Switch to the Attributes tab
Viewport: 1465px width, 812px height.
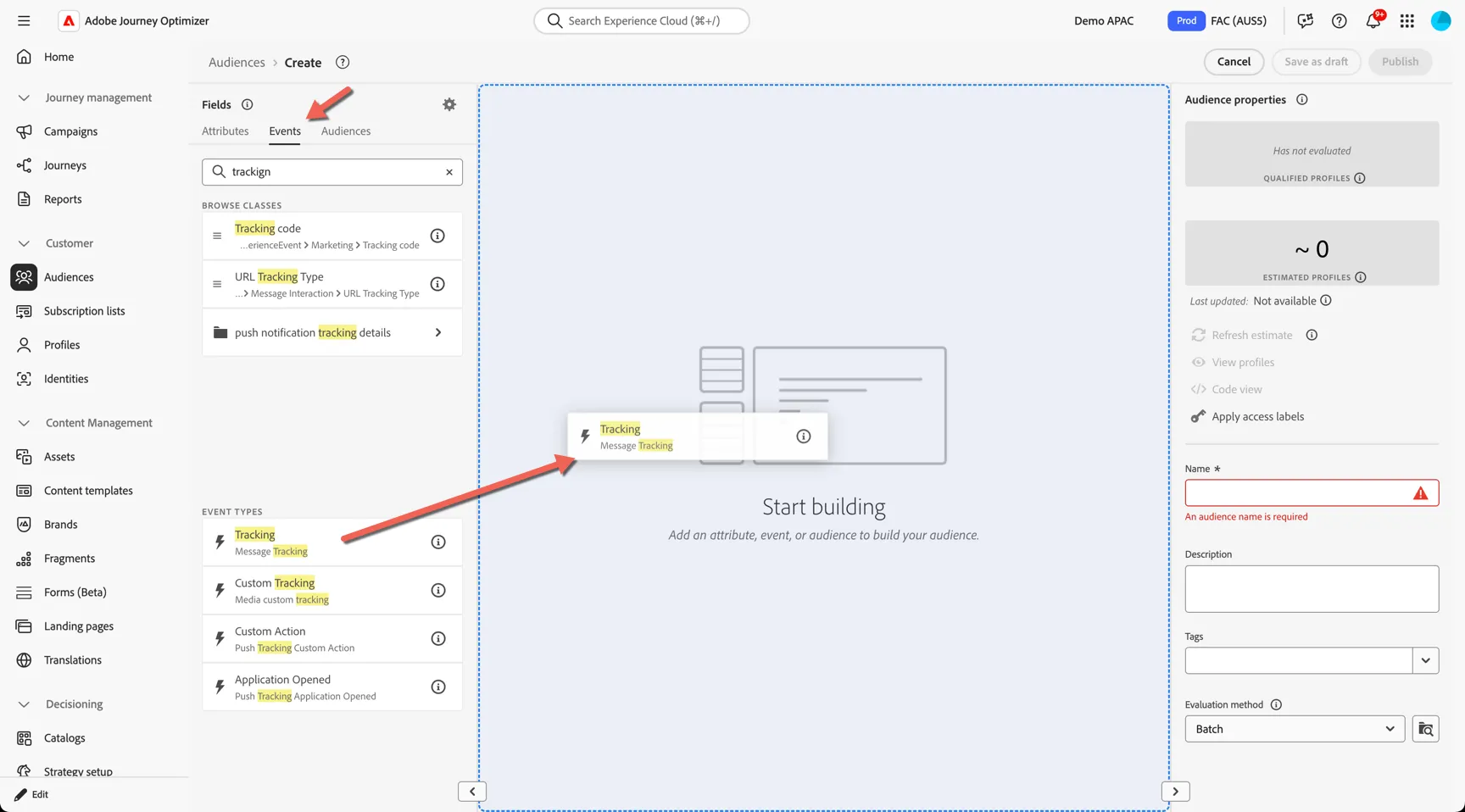[x=226, y=131]
